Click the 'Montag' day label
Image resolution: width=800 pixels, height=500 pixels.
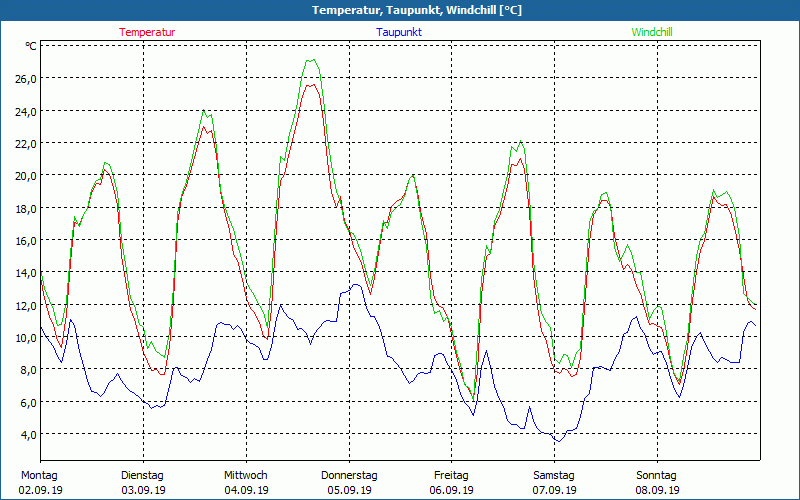[39, 476]
